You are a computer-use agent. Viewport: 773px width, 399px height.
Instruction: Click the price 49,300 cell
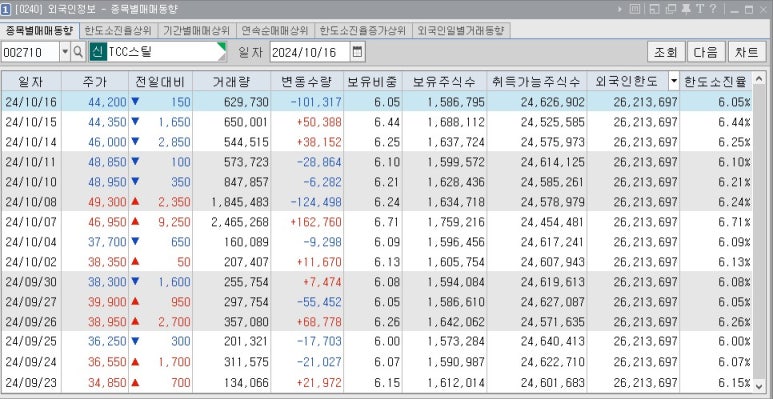(95, 202)
